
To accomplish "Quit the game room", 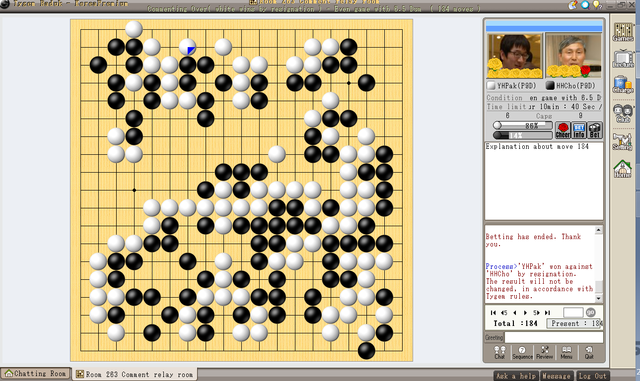I will [589, 352].
